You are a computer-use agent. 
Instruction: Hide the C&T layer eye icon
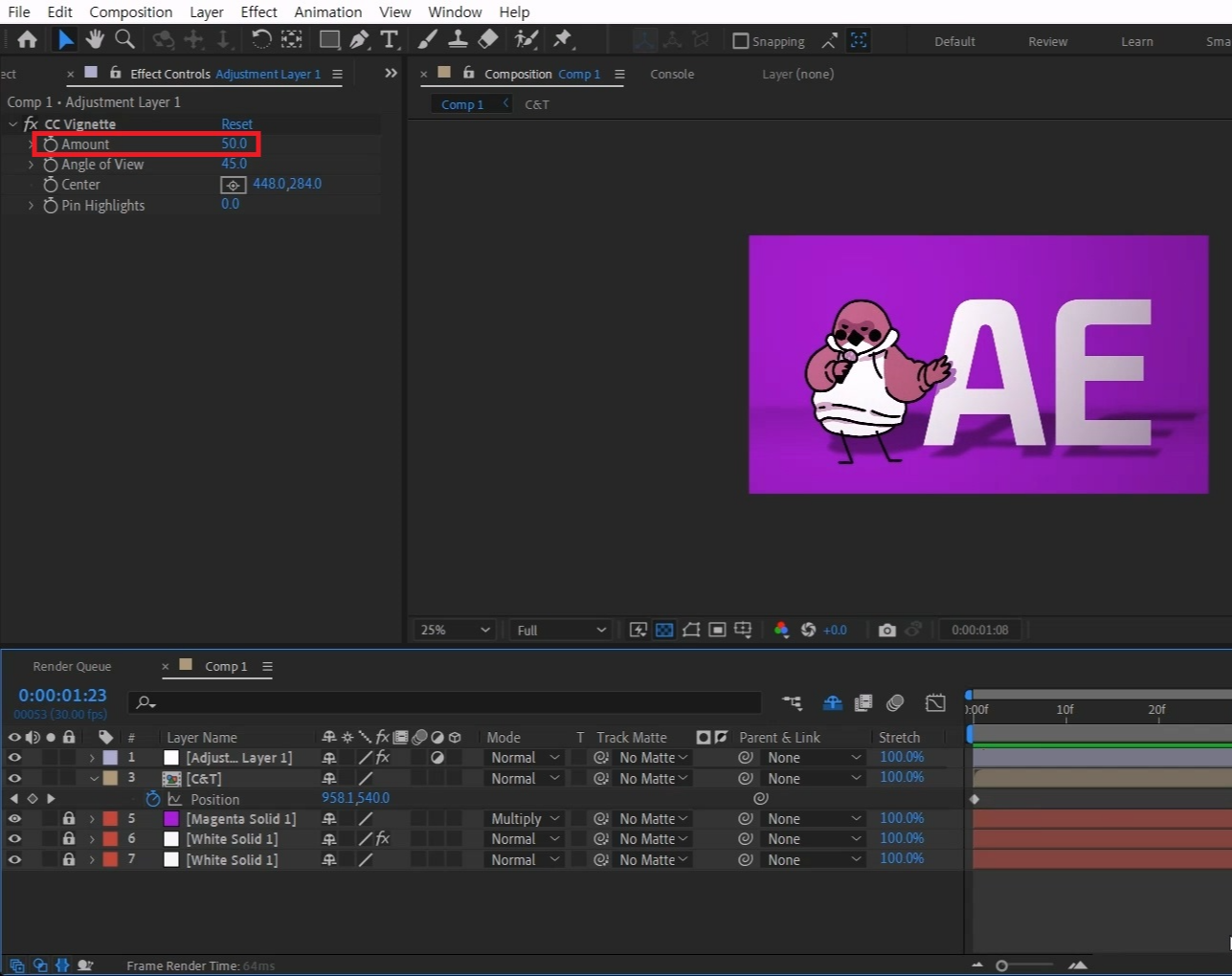[x=14, y=778]
